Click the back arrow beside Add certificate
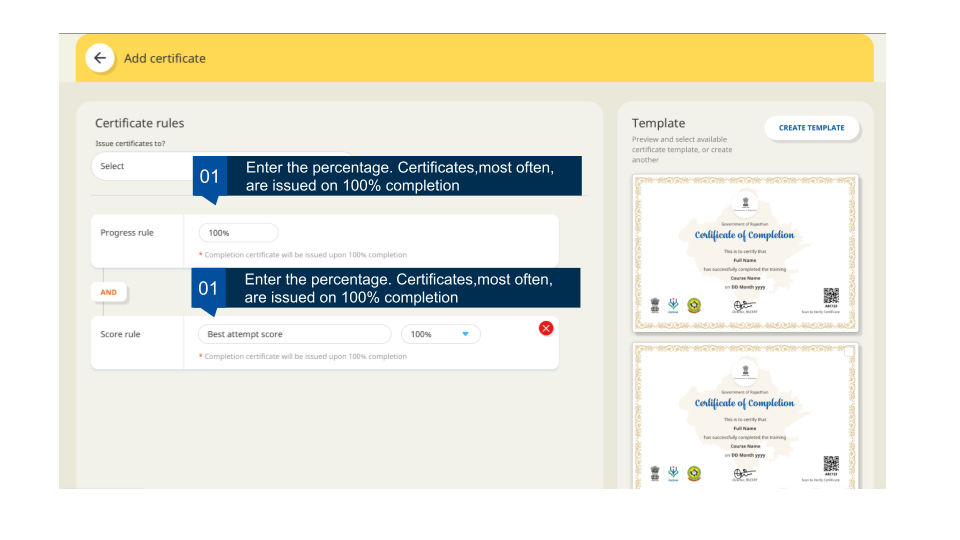This screenshot has height=540, width=960. tap(99, 58)
